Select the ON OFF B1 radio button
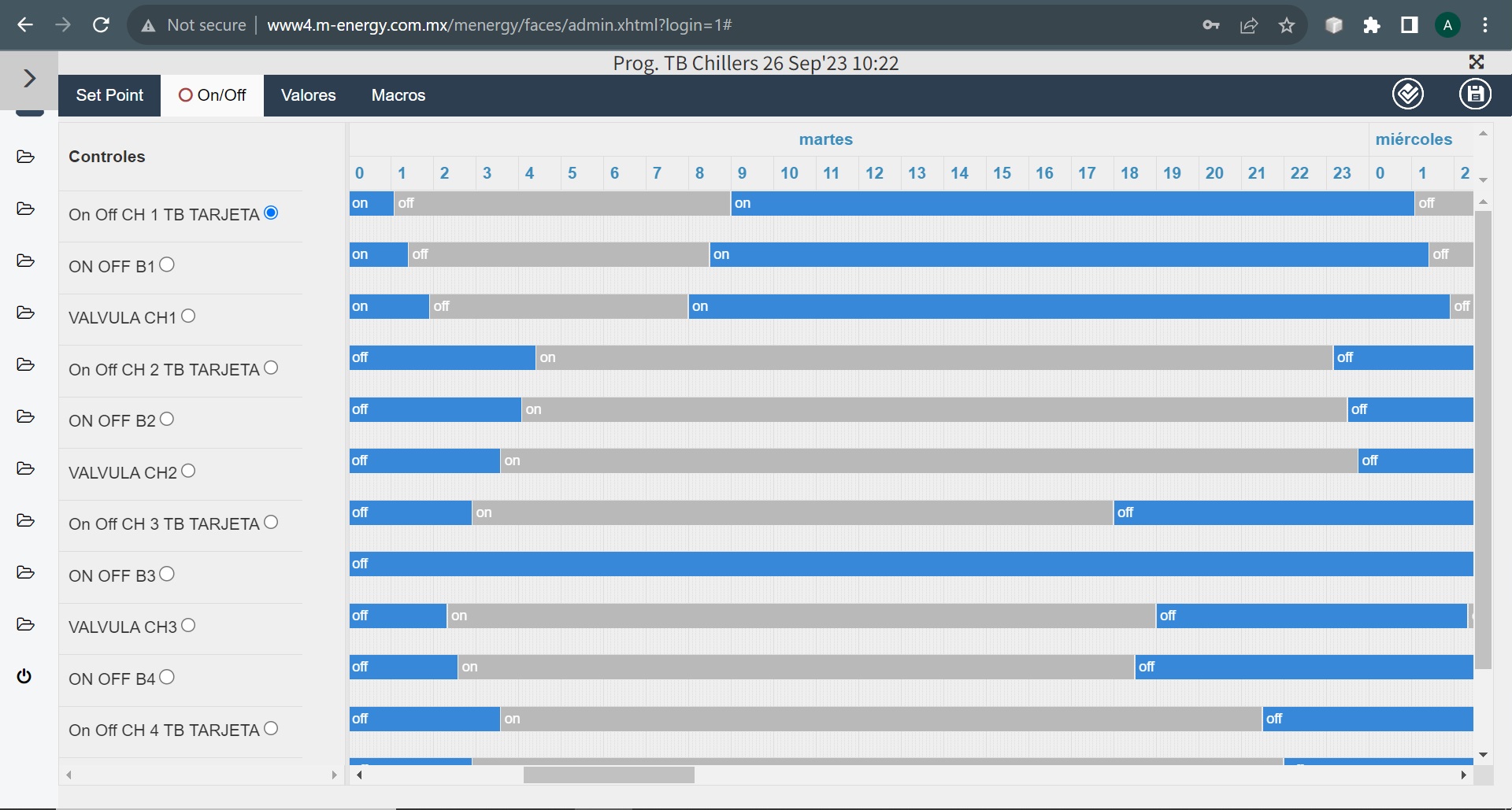This screenshot has height=810, width=1512. click(x=167, y=265)
